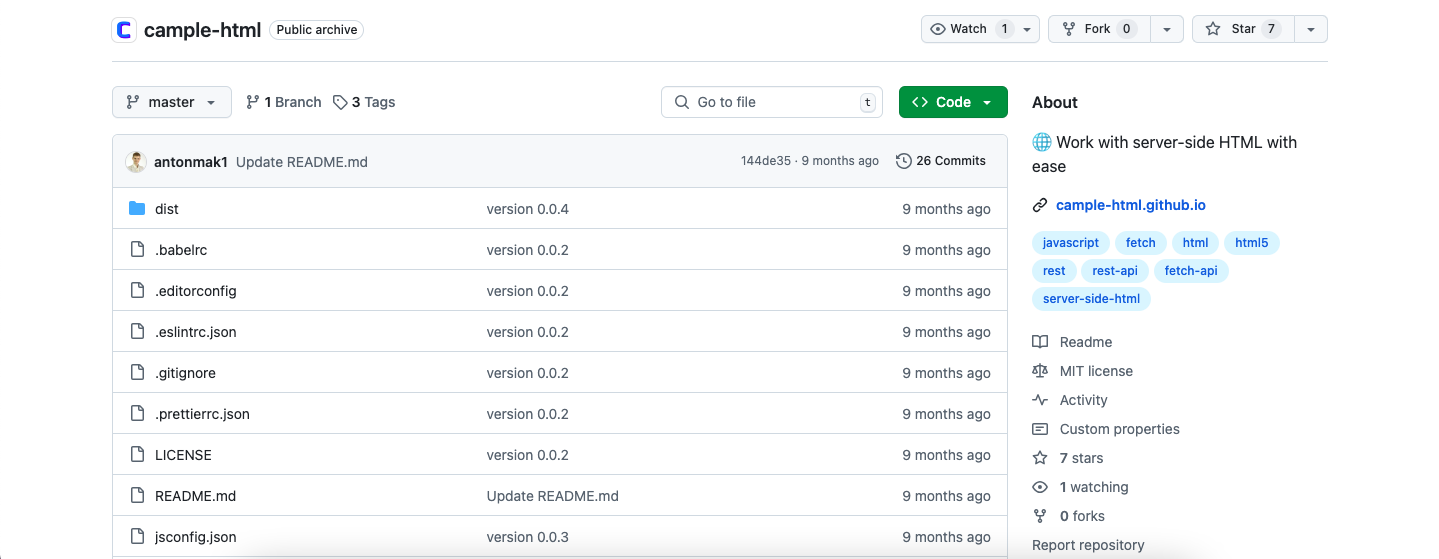
Task: Open the cample-html repository logo
Action: (124, 30)
